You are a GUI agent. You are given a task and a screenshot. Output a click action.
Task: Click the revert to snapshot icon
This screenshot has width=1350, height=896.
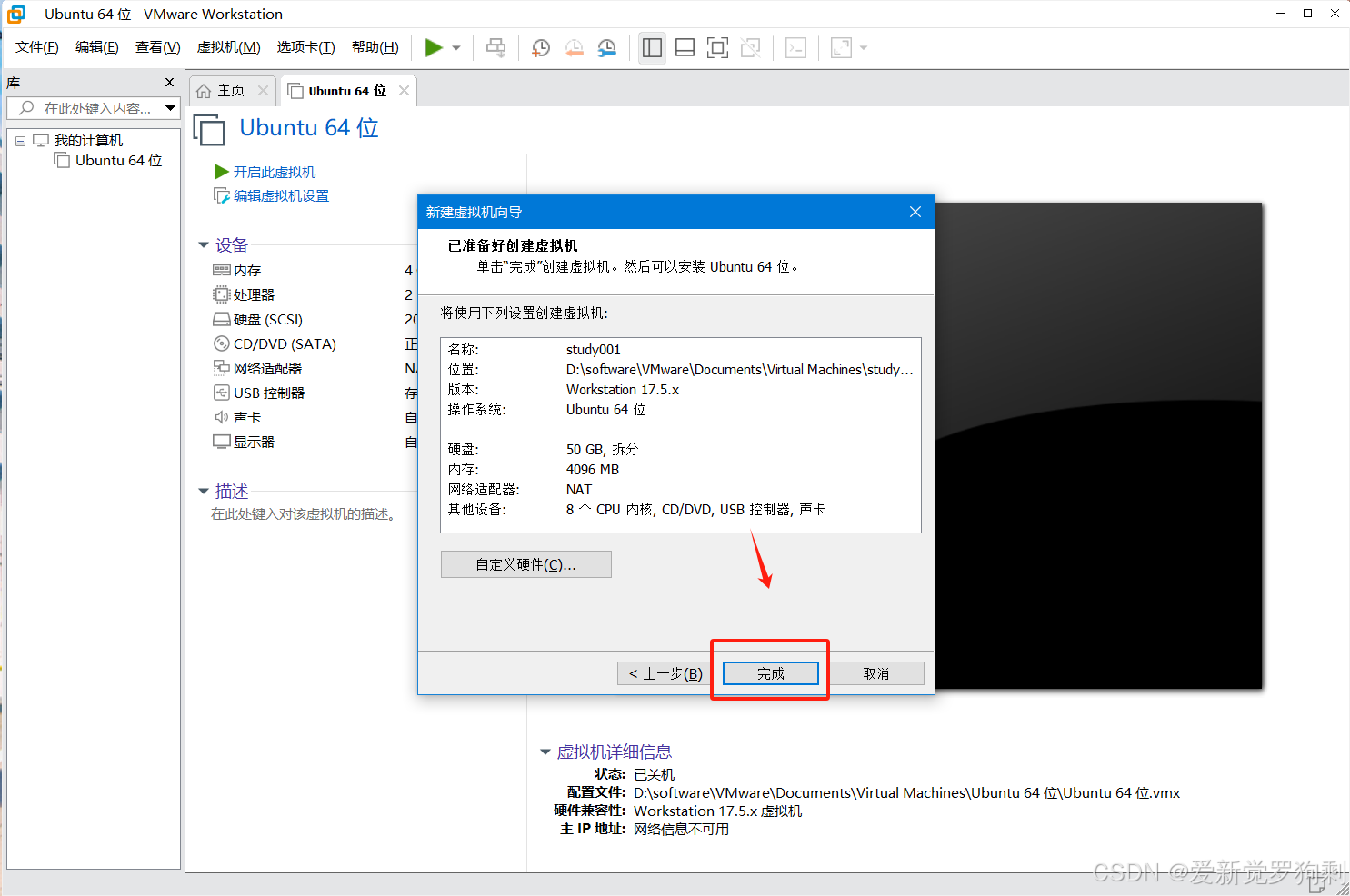pyautogui.click(x=574, y=47)
